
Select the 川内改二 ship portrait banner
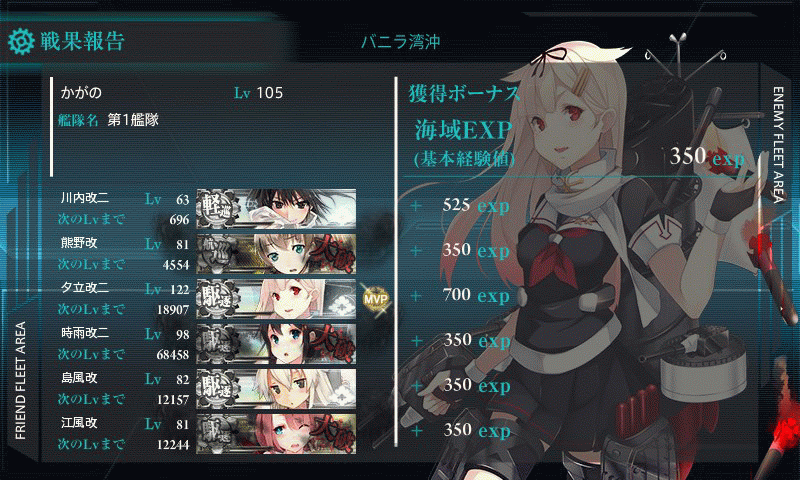[276, 208]
